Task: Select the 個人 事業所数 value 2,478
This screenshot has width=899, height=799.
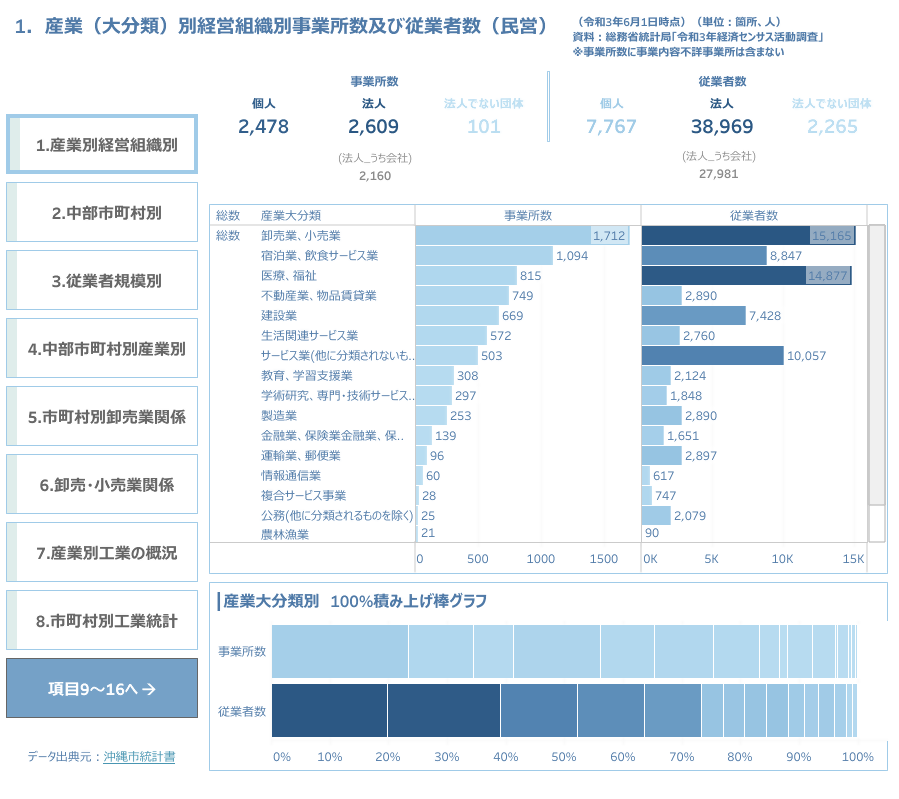Action: [263, 127]
